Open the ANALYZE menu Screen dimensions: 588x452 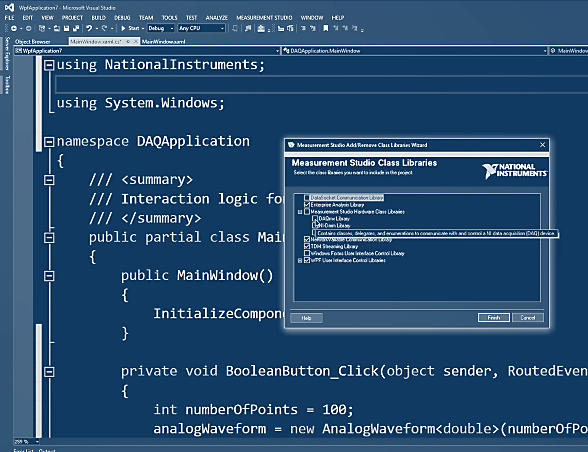tap(216, 18)
